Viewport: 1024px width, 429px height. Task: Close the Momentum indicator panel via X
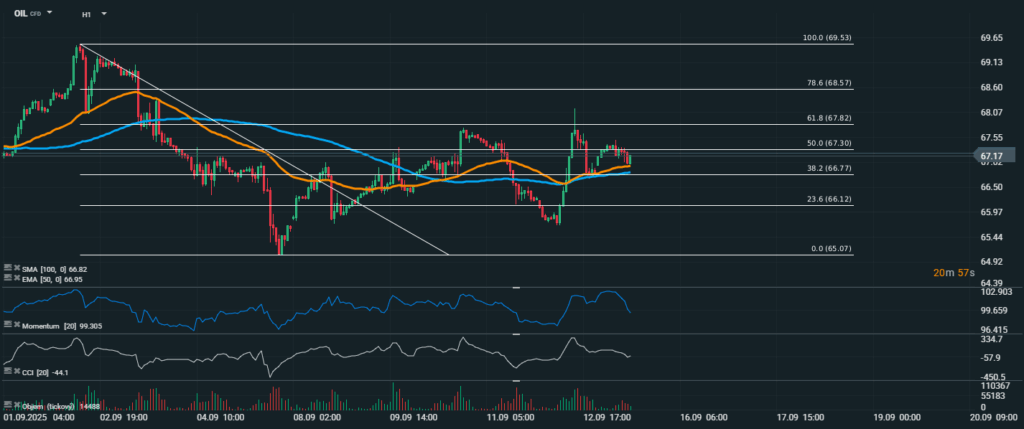pyautogui.click(x=17, y=325)
